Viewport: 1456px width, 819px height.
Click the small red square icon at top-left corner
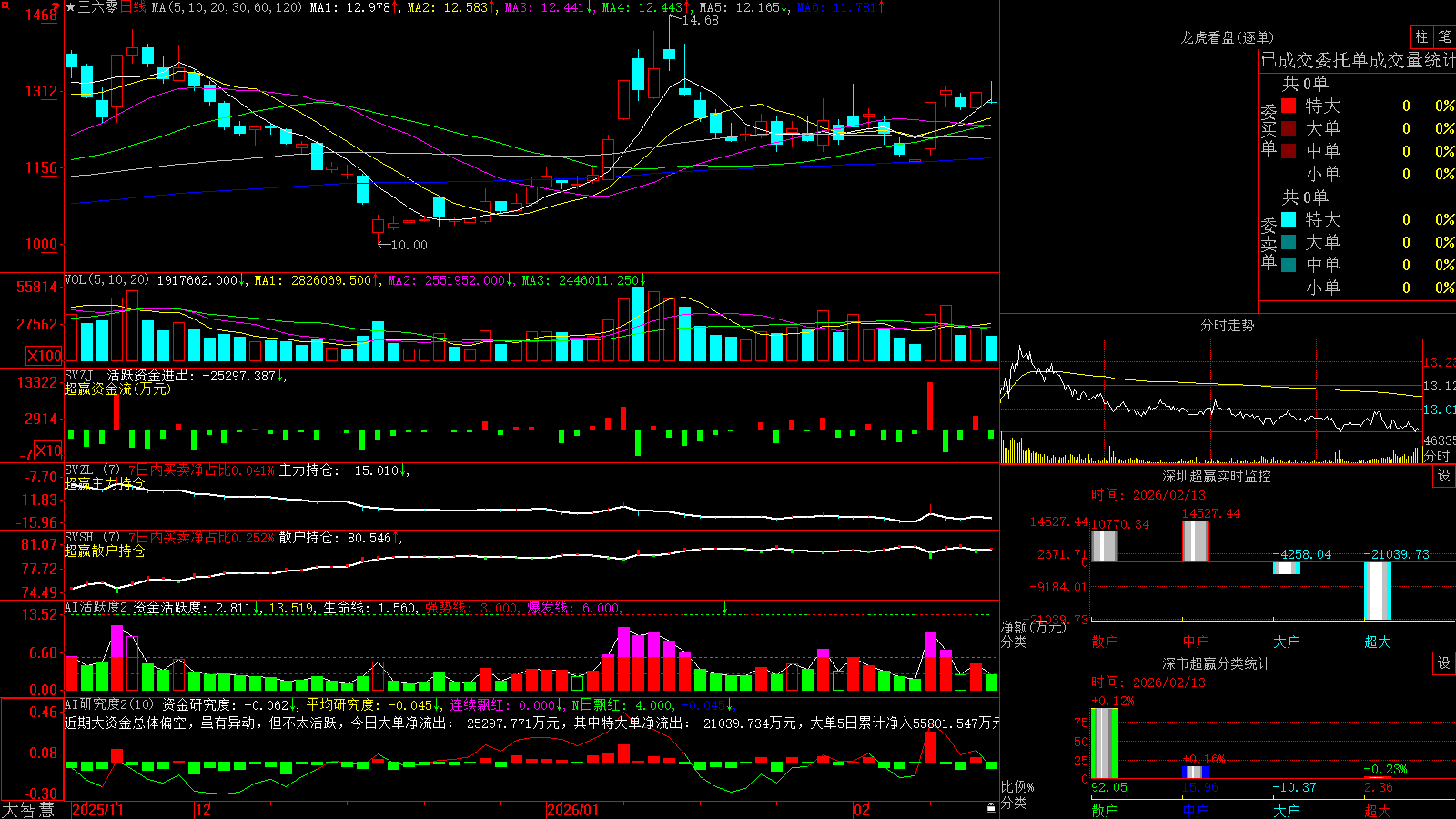pos(4,5)
